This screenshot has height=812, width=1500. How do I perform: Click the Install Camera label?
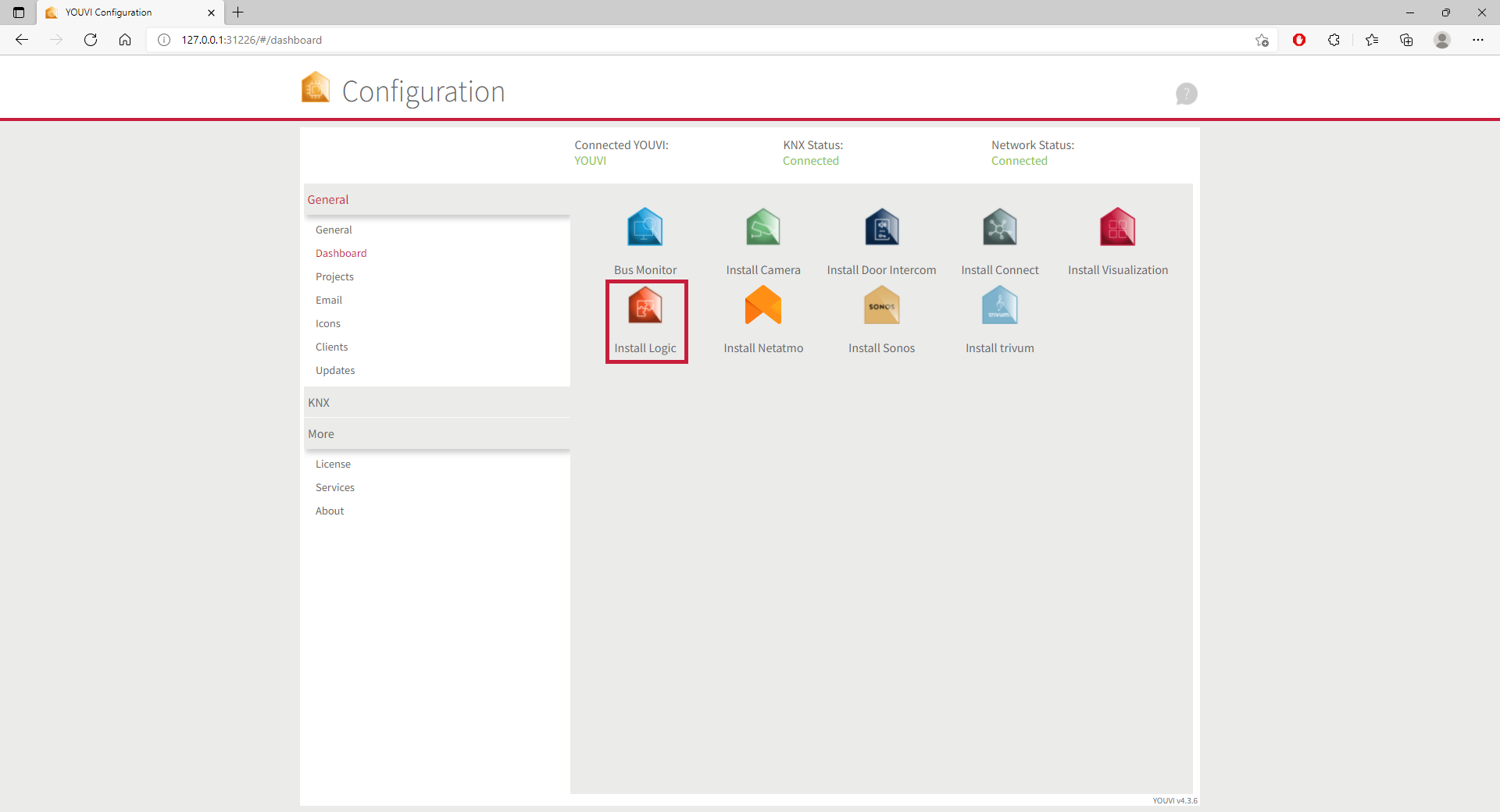763,270
